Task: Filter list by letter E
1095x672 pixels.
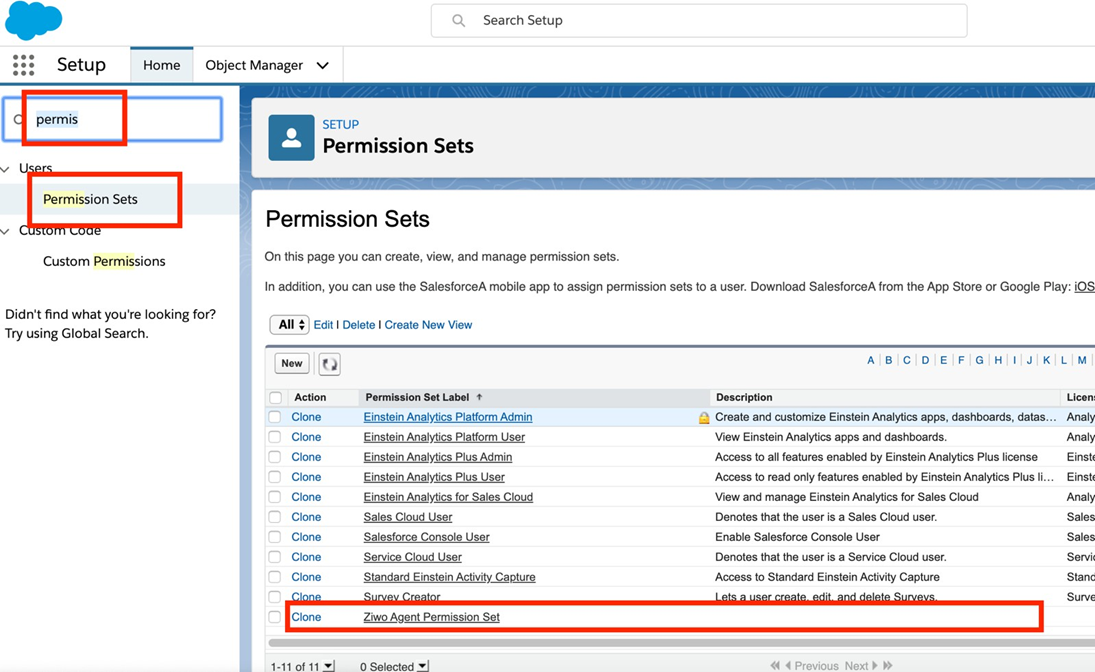Action: tap(943, 360)
